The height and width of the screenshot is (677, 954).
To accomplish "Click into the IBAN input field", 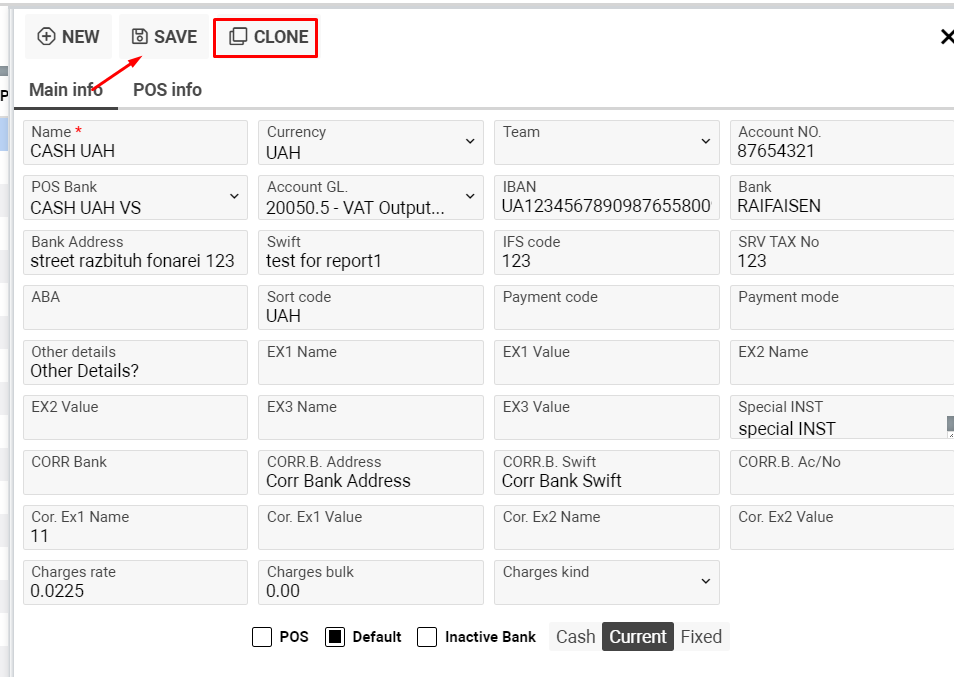I will pyautogui.click(x=605, y=207).
